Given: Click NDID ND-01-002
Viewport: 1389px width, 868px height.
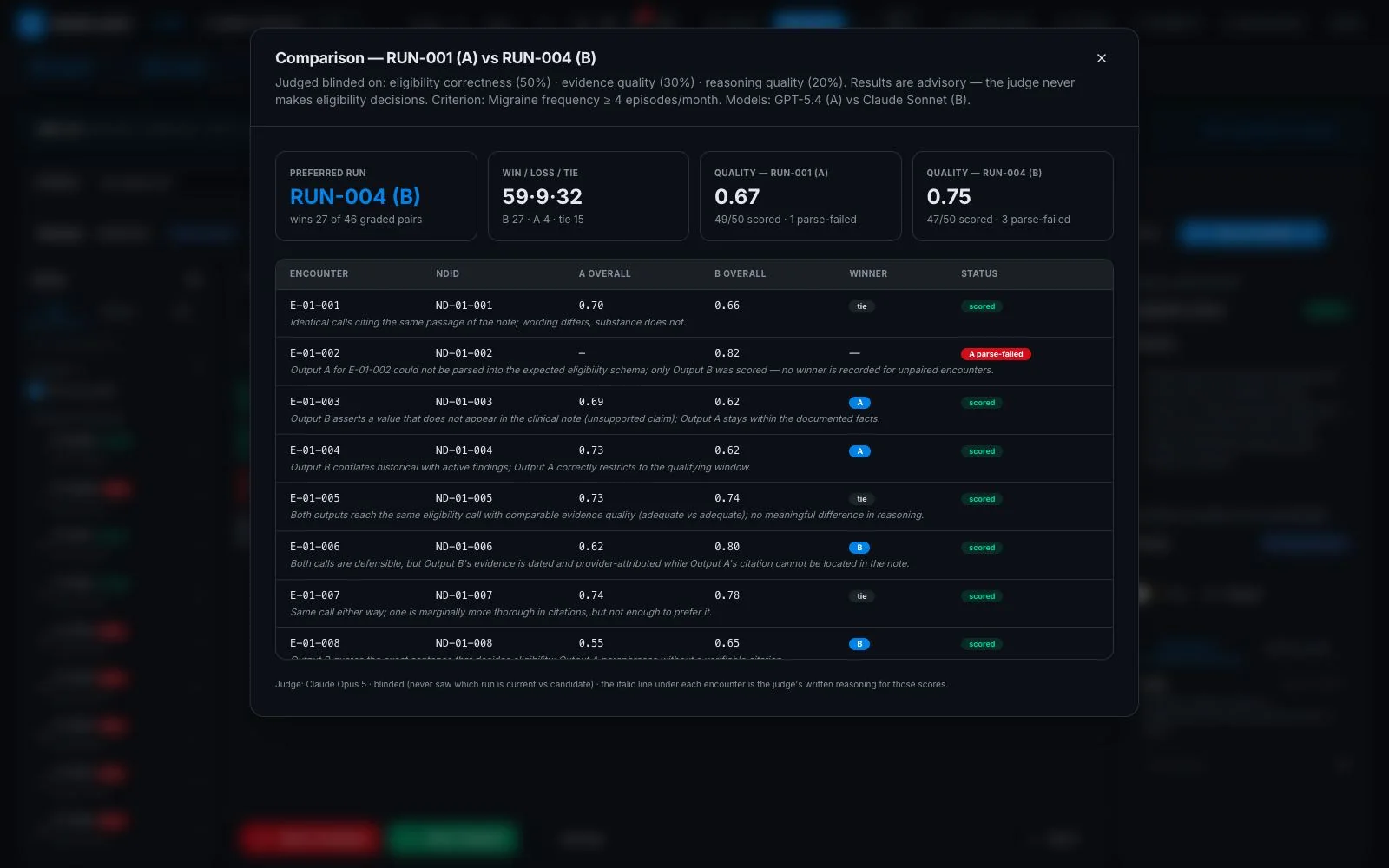Looking at the screenshot, I should [464, 353].
